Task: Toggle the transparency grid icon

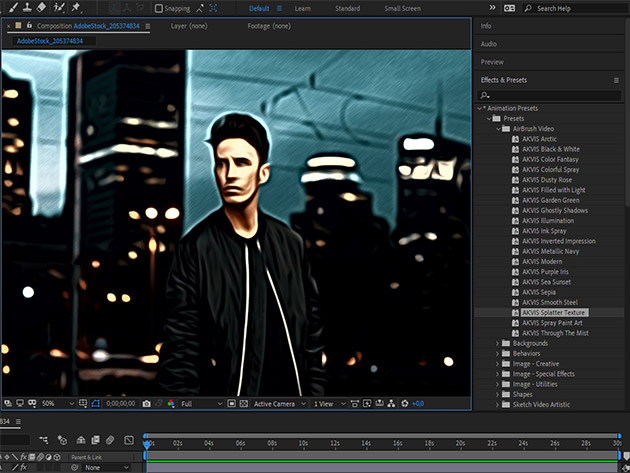Action: 244,403
